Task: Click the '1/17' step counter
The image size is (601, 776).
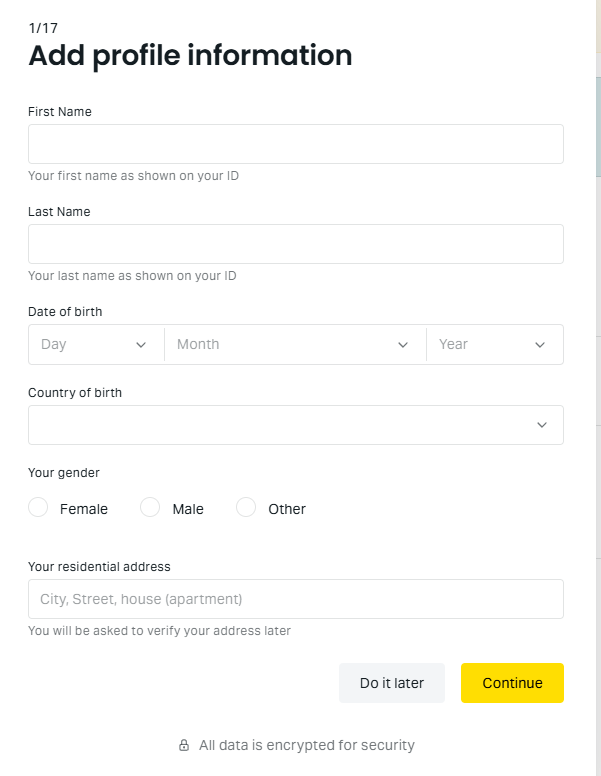Action: pyautogui.click(x=43, y=28)
